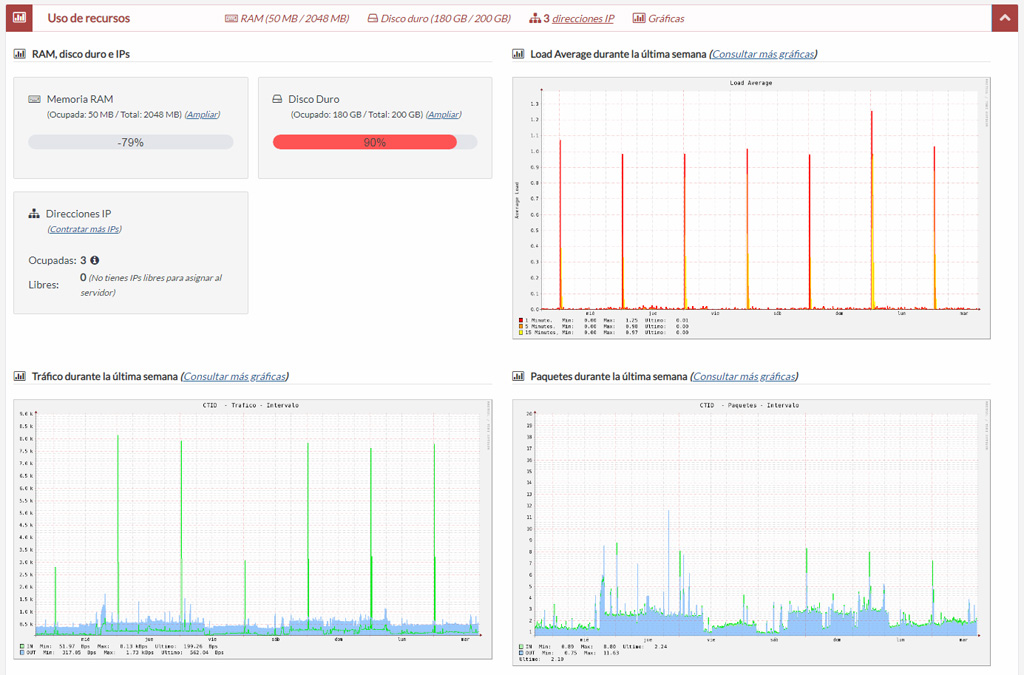The image size is (1024, 675).
Task: Collapse the Uso de recursos panel
Action: 1004,18
